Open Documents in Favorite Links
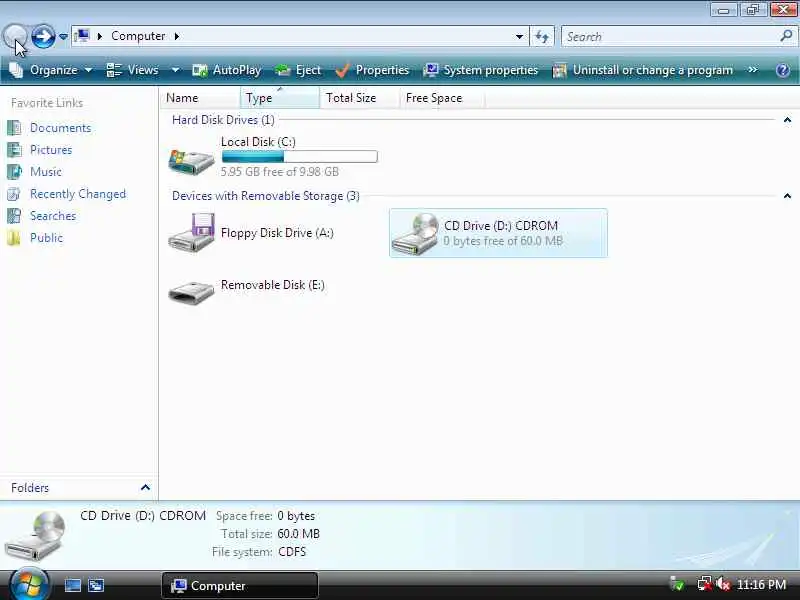Viewport: 800px width, 600px height. point(60,128)
